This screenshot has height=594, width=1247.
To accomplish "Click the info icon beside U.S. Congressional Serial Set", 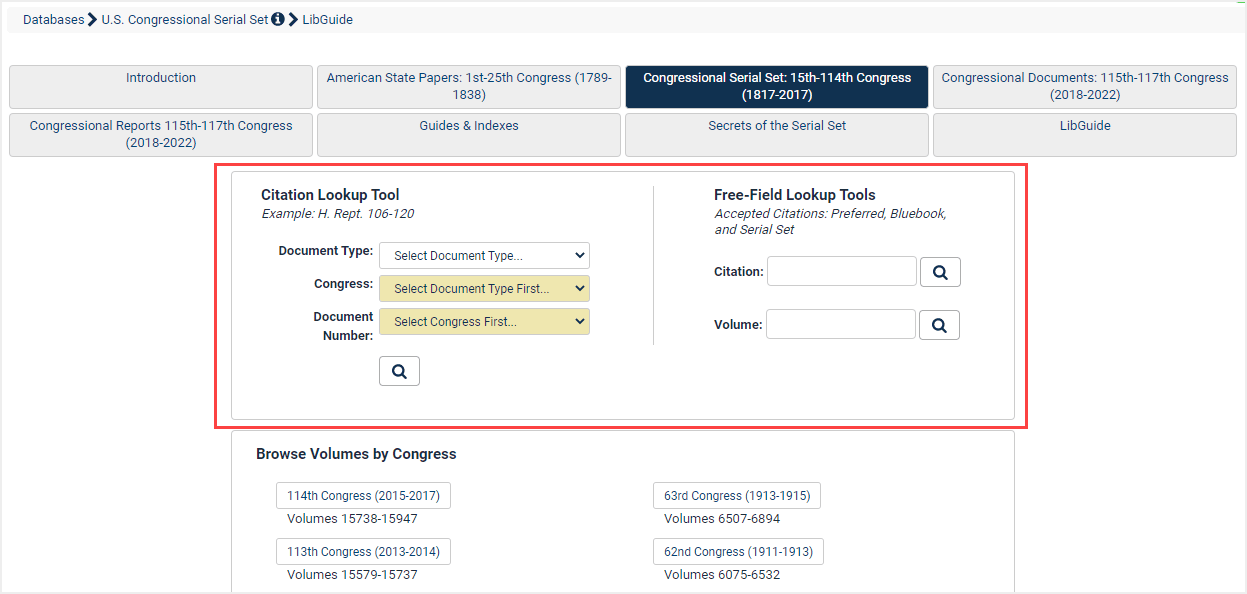I will point(277,18).
